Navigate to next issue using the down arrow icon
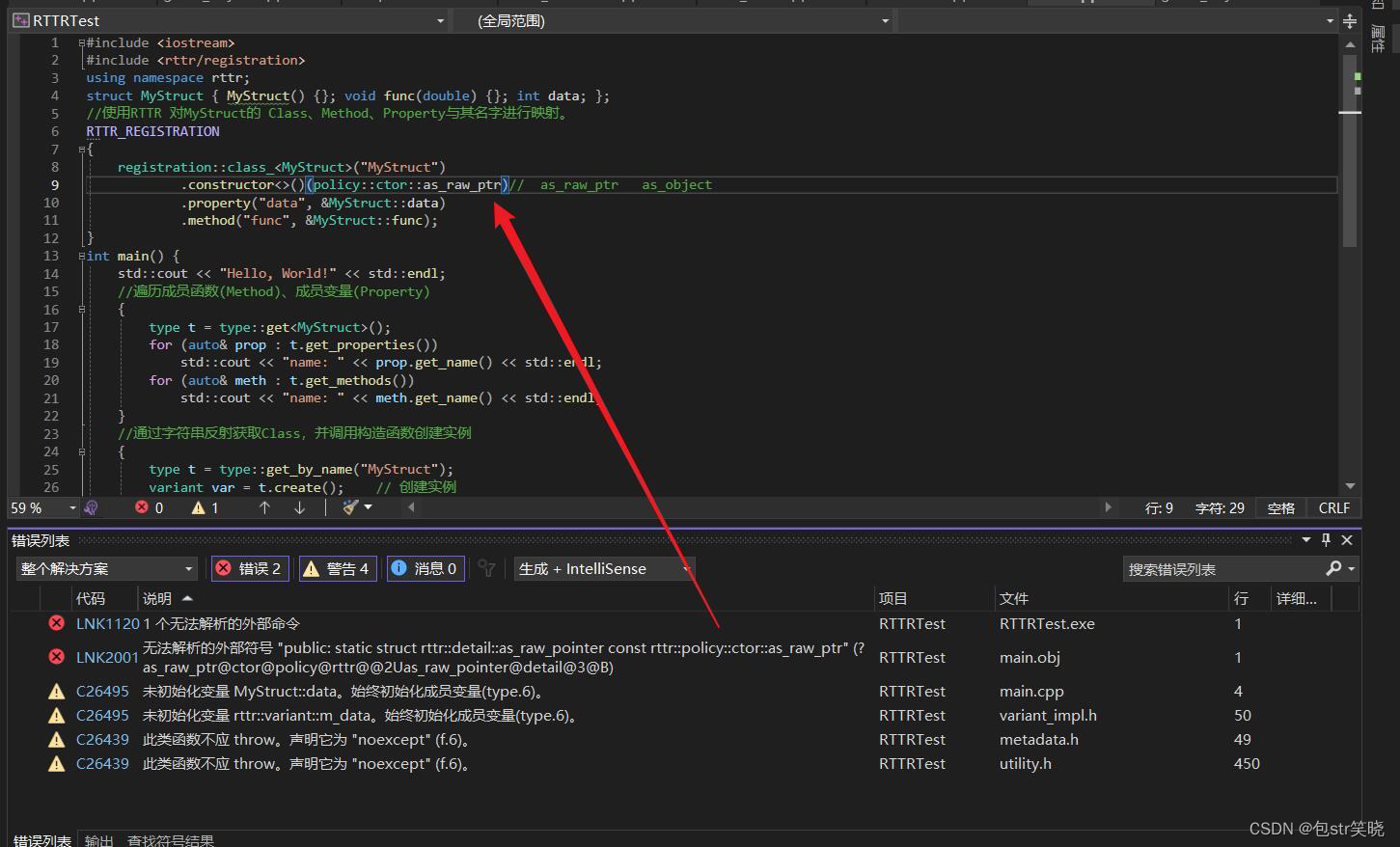This screenshot has height=847, width=1400. pos(300,506)
